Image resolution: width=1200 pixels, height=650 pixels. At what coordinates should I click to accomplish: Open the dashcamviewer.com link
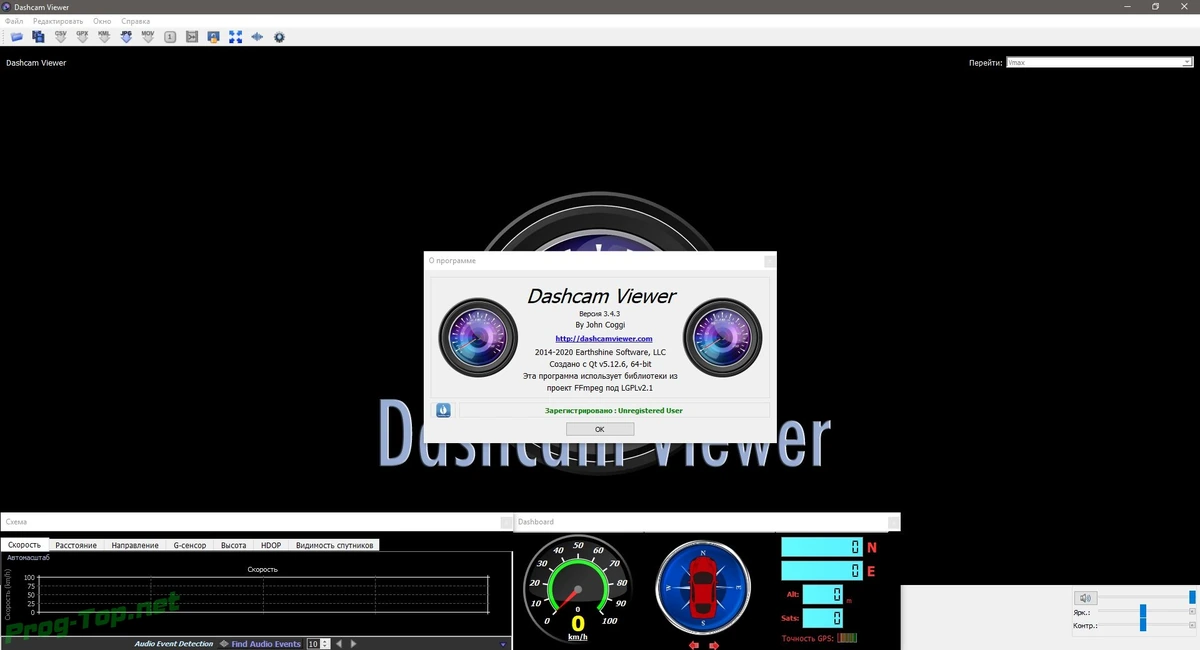point(604,339)
